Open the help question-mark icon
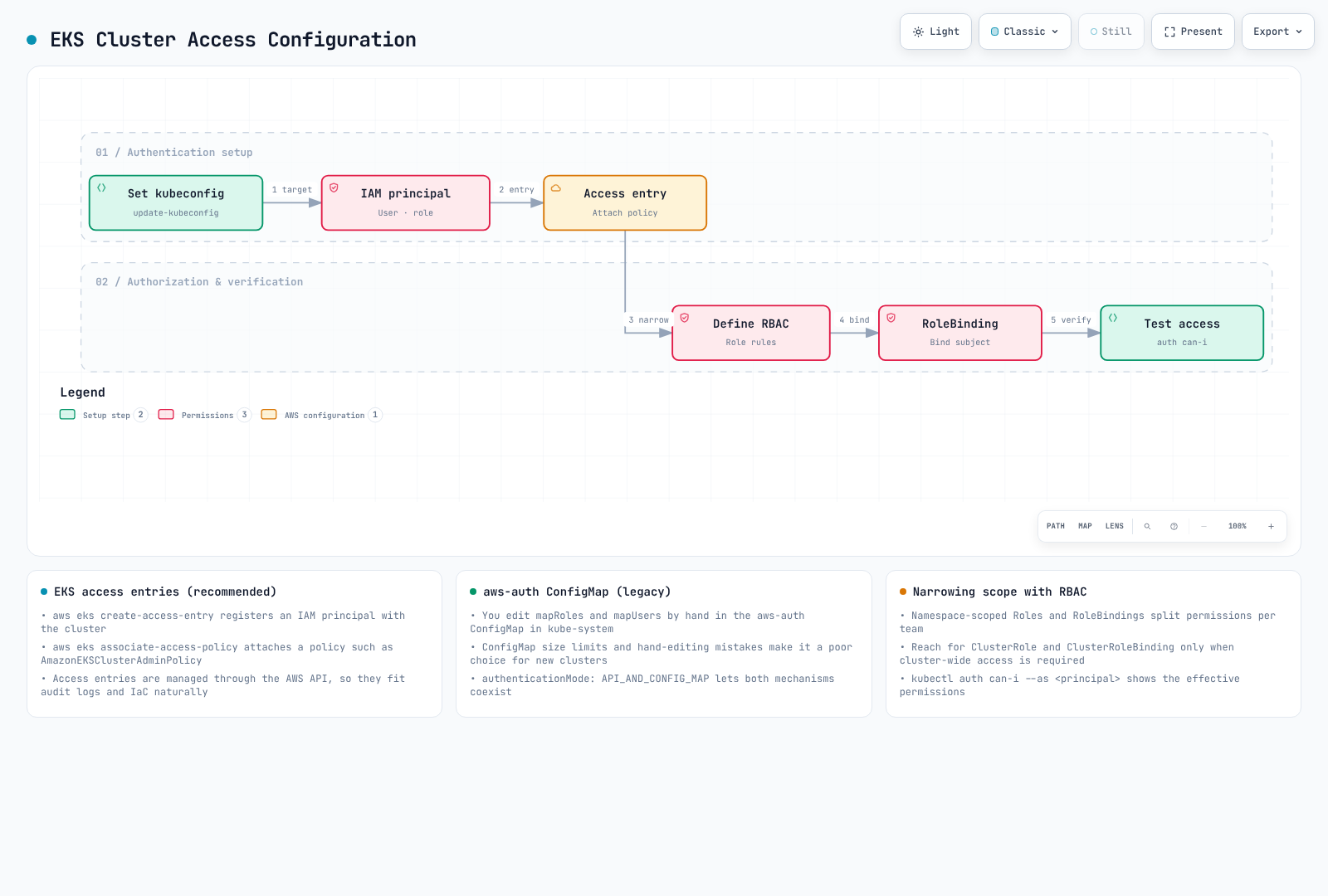Viewport: 1328px width, 896px height. [x=1174, y=526]
